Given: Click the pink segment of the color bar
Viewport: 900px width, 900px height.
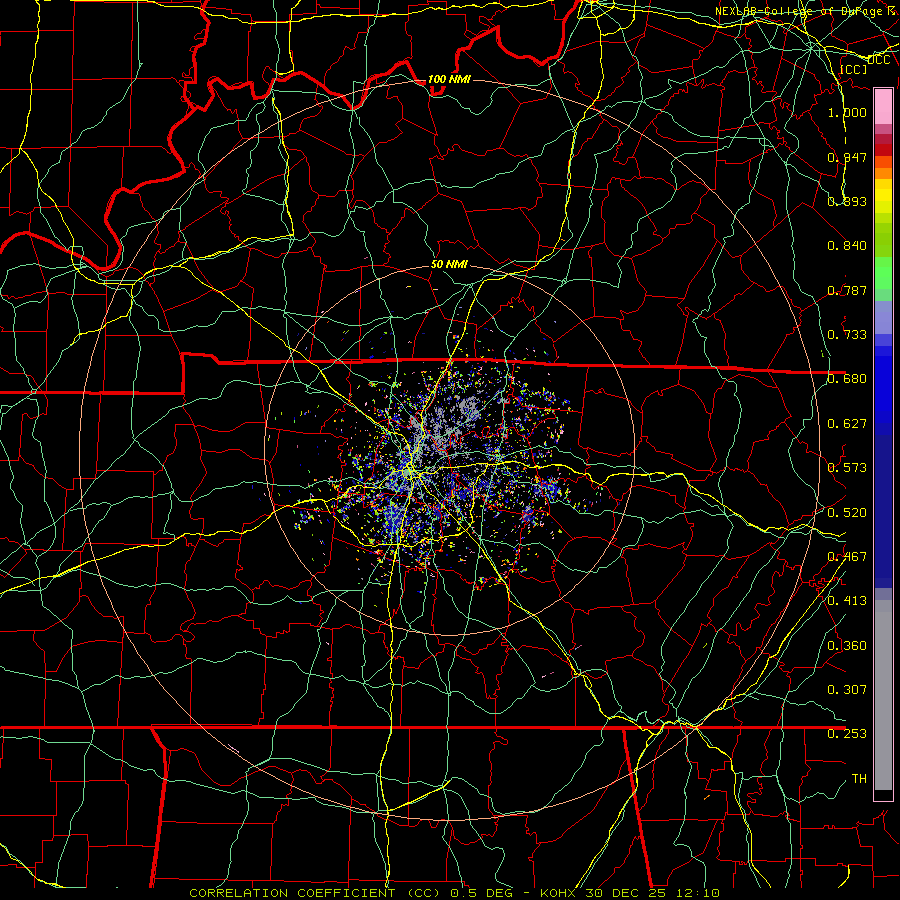Looking at the screenshot, I should 883,107.
